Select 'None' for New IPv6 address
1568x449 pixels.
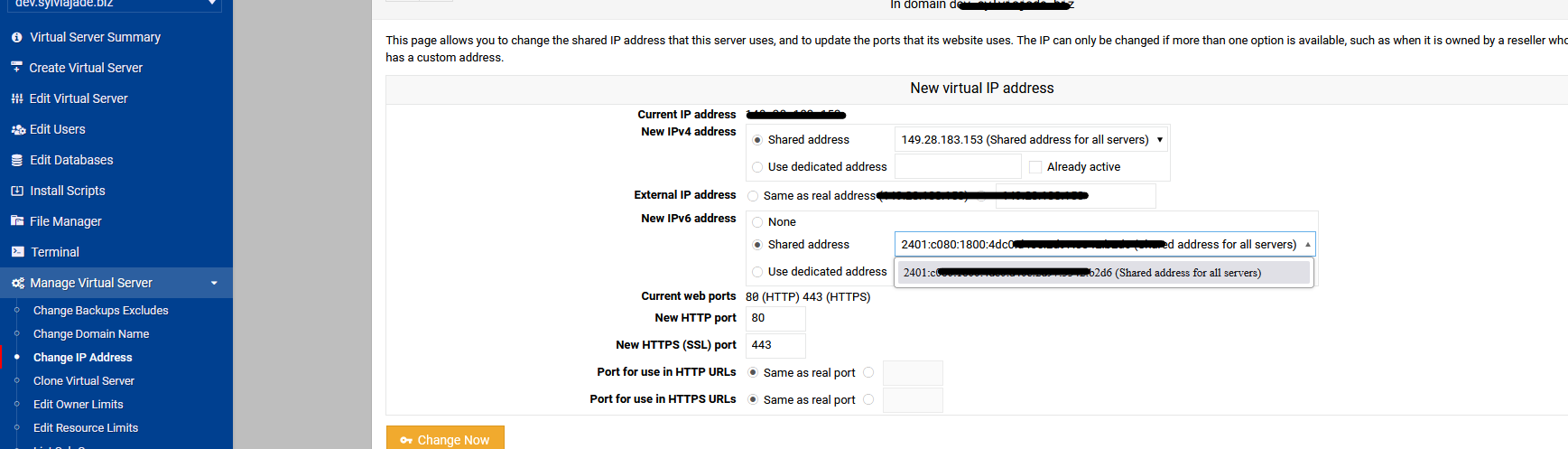[757, 222]
